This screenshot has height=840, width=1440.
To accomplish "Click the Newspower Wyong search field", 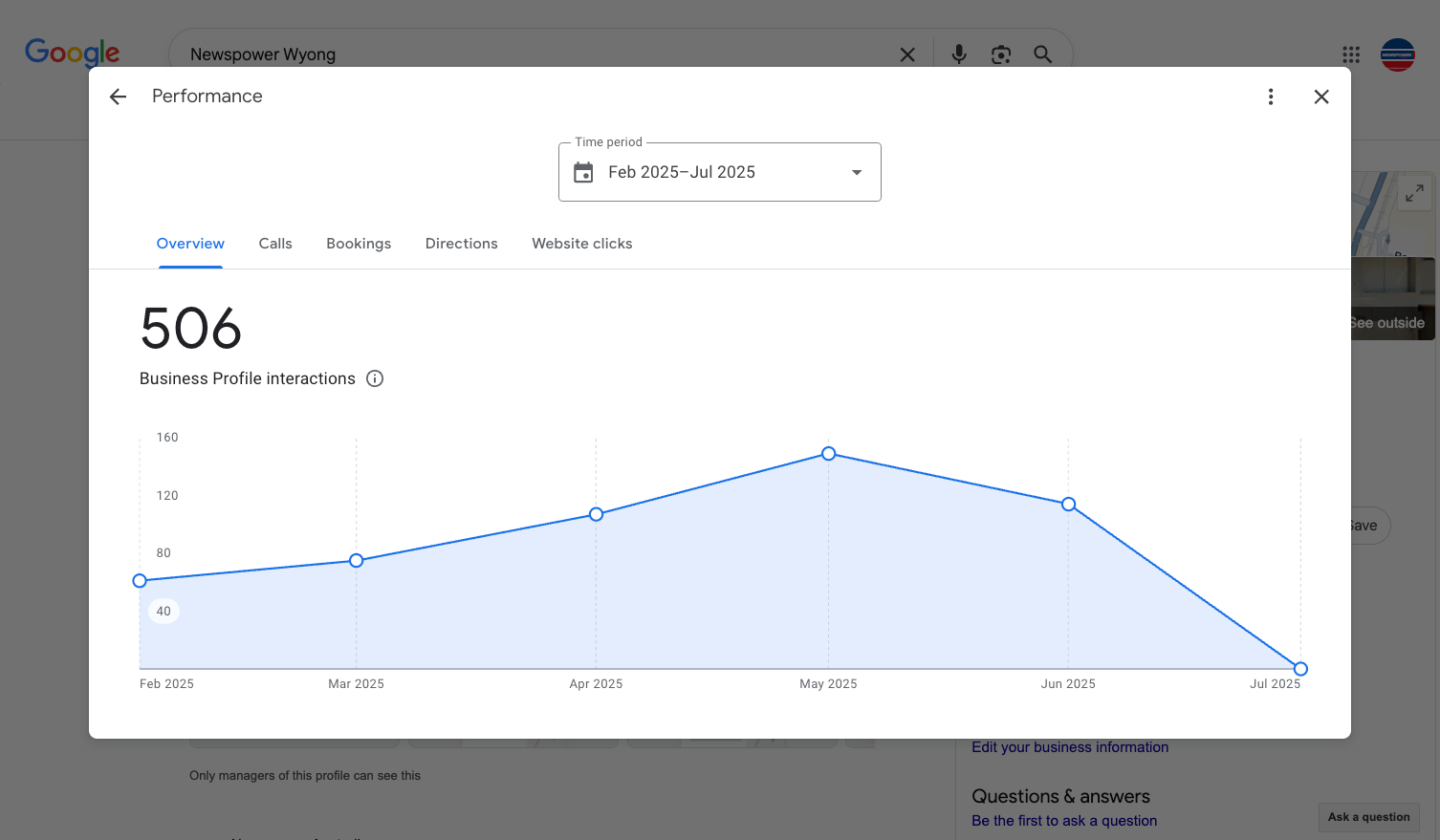I will [x=535, y=54].
